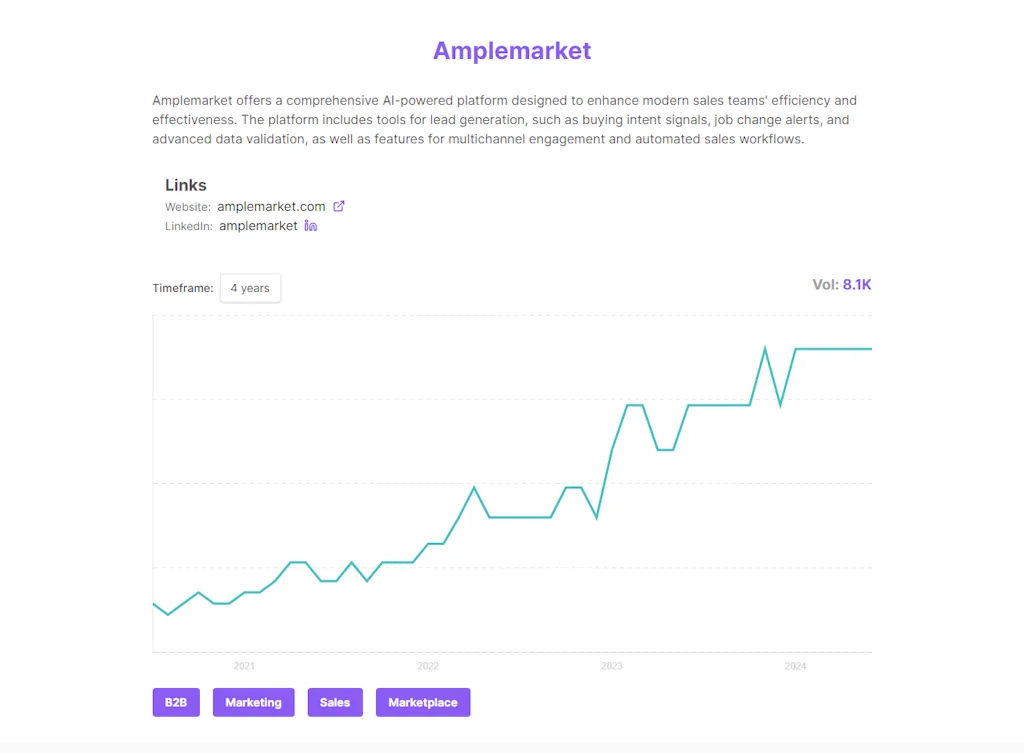Open the amplemarket LinkedIn profile link
Image resolution: width=1024 pixels, height=753 pixels.
[x=258, y=226]
